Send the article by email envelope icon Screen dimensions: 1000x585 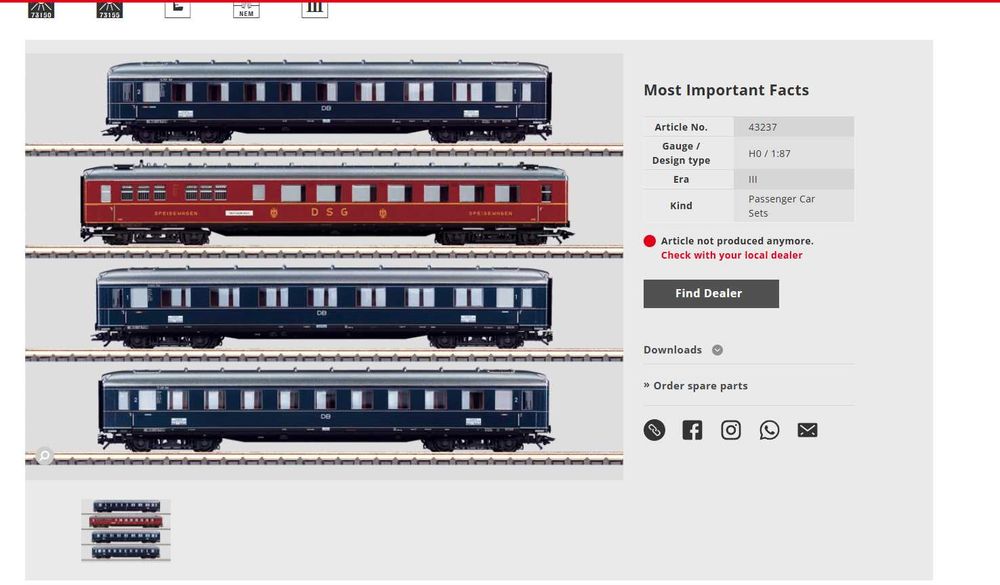tap(807, 430)
